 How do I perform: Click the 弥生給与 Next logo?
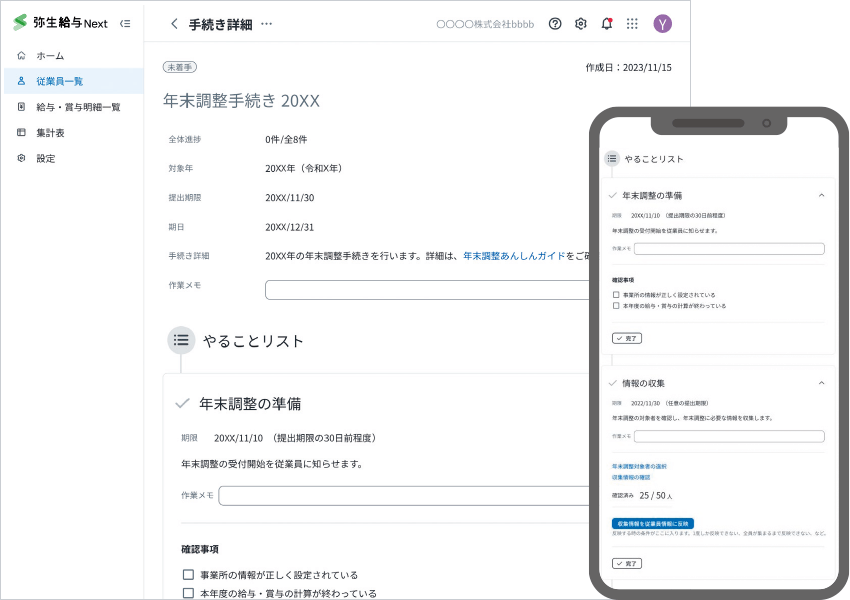tap(60, 23)
